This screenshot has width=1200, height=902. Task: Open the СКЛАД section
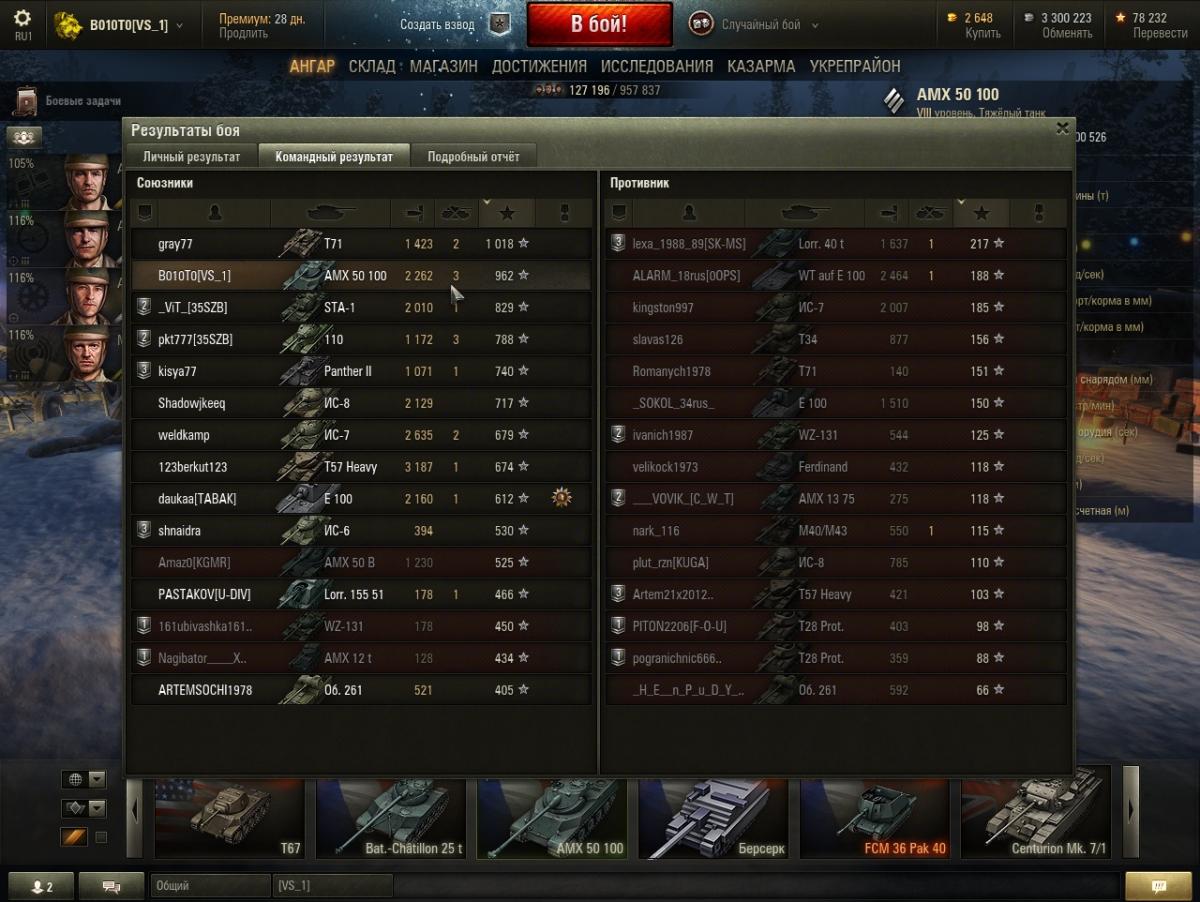click(x=372, y=66)
